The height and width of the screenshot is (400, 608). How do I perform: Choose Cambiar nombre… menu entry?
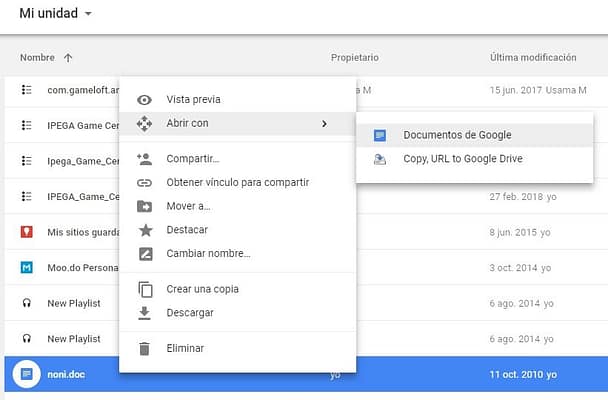click(x=237, y=253)
